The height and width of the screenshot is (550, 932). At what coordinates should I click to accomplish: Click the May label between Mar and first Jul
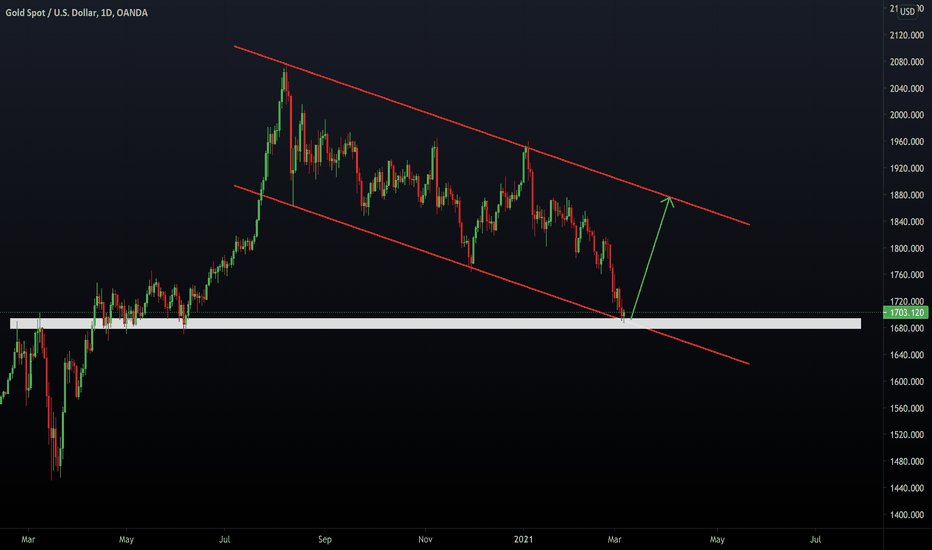point(126,540)
